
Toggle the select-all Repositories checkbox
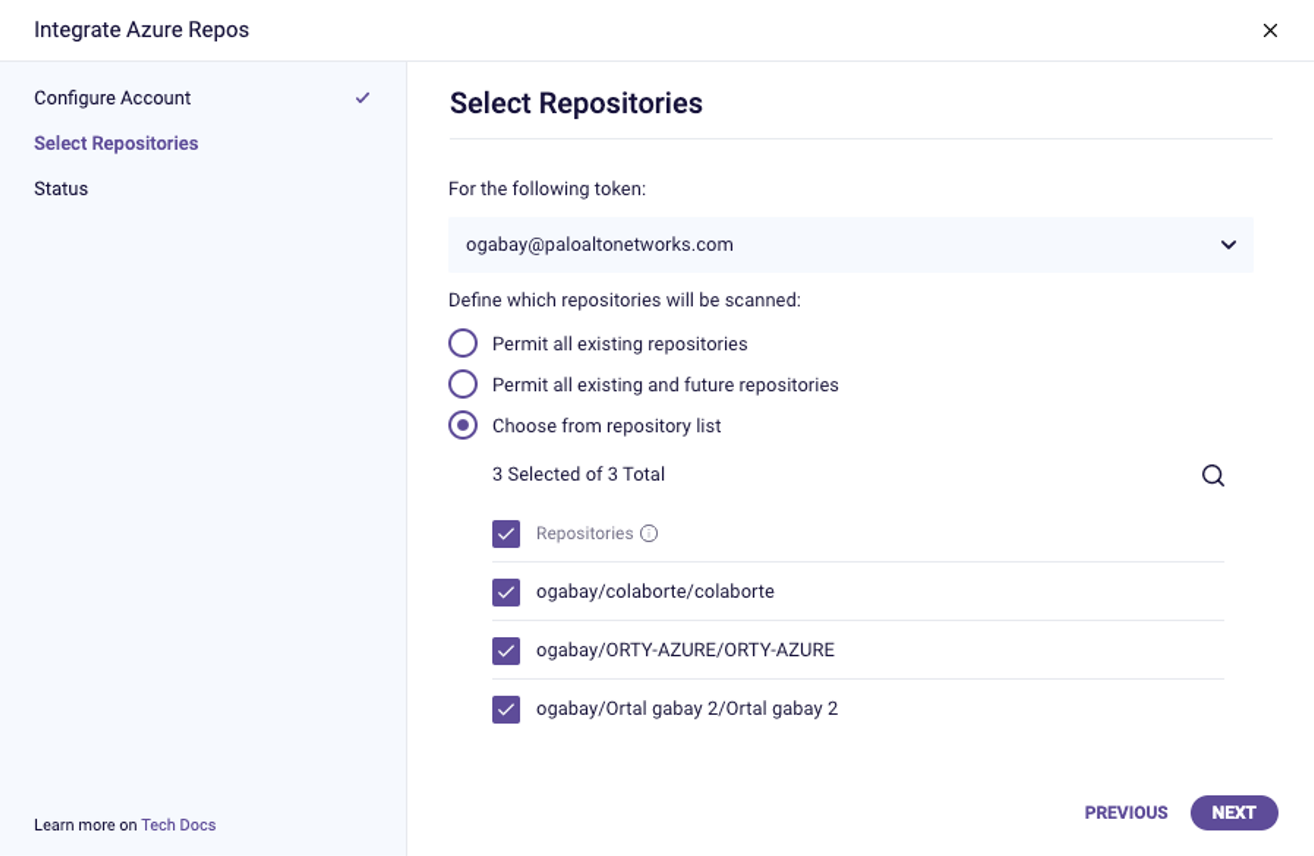coord(506,533)
